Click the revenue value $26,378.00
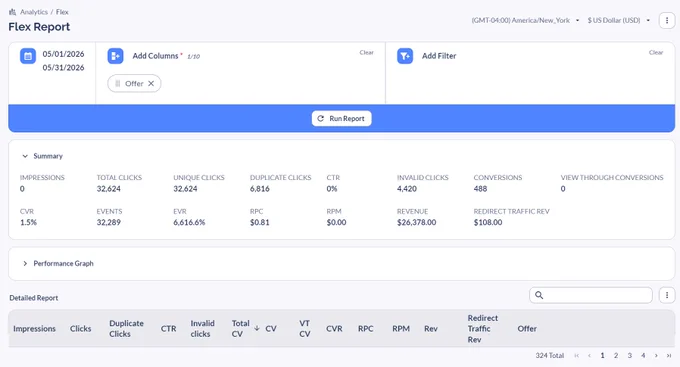The image size is (680, 367). 416,223
